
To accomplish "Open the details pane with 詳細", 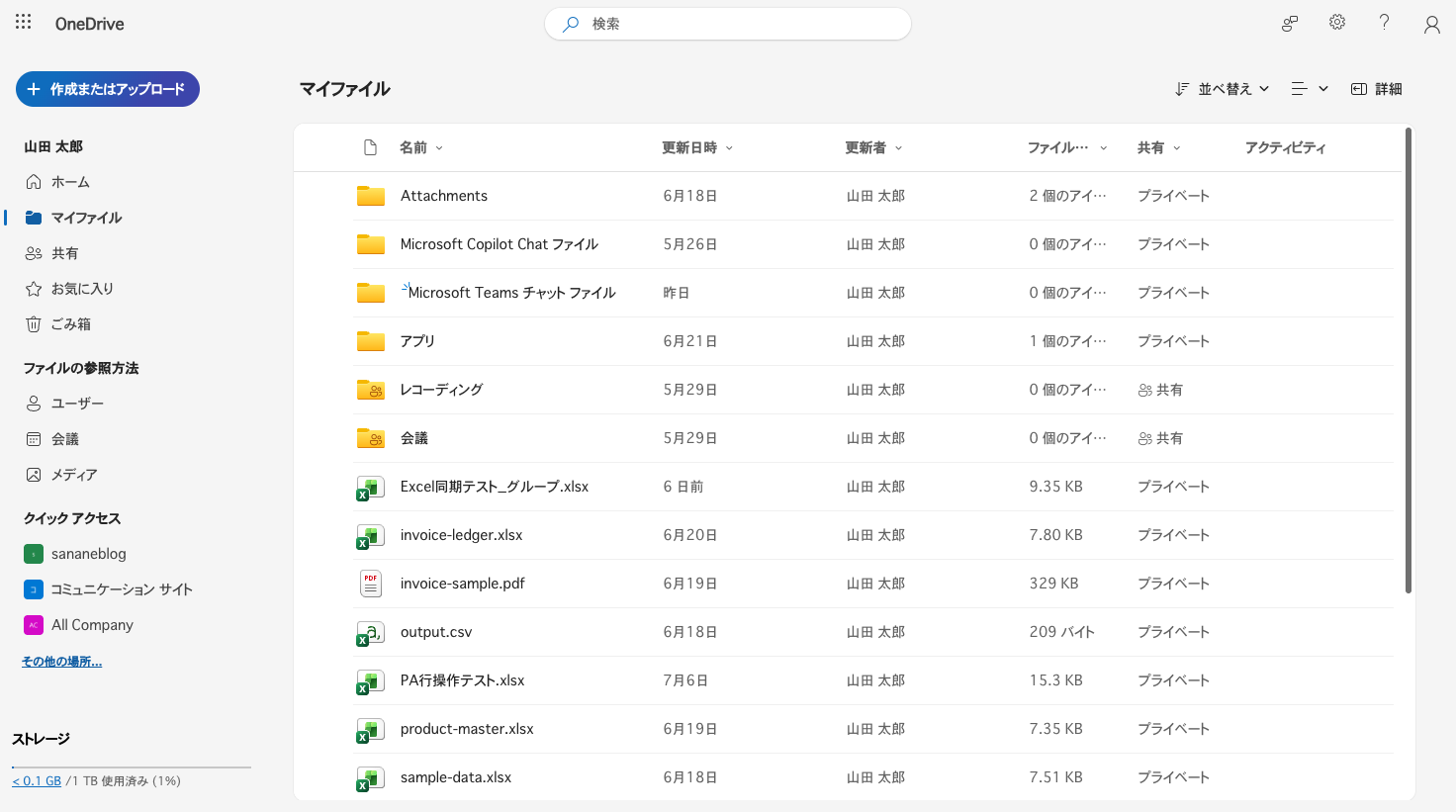I will [x=1377, y=89].
